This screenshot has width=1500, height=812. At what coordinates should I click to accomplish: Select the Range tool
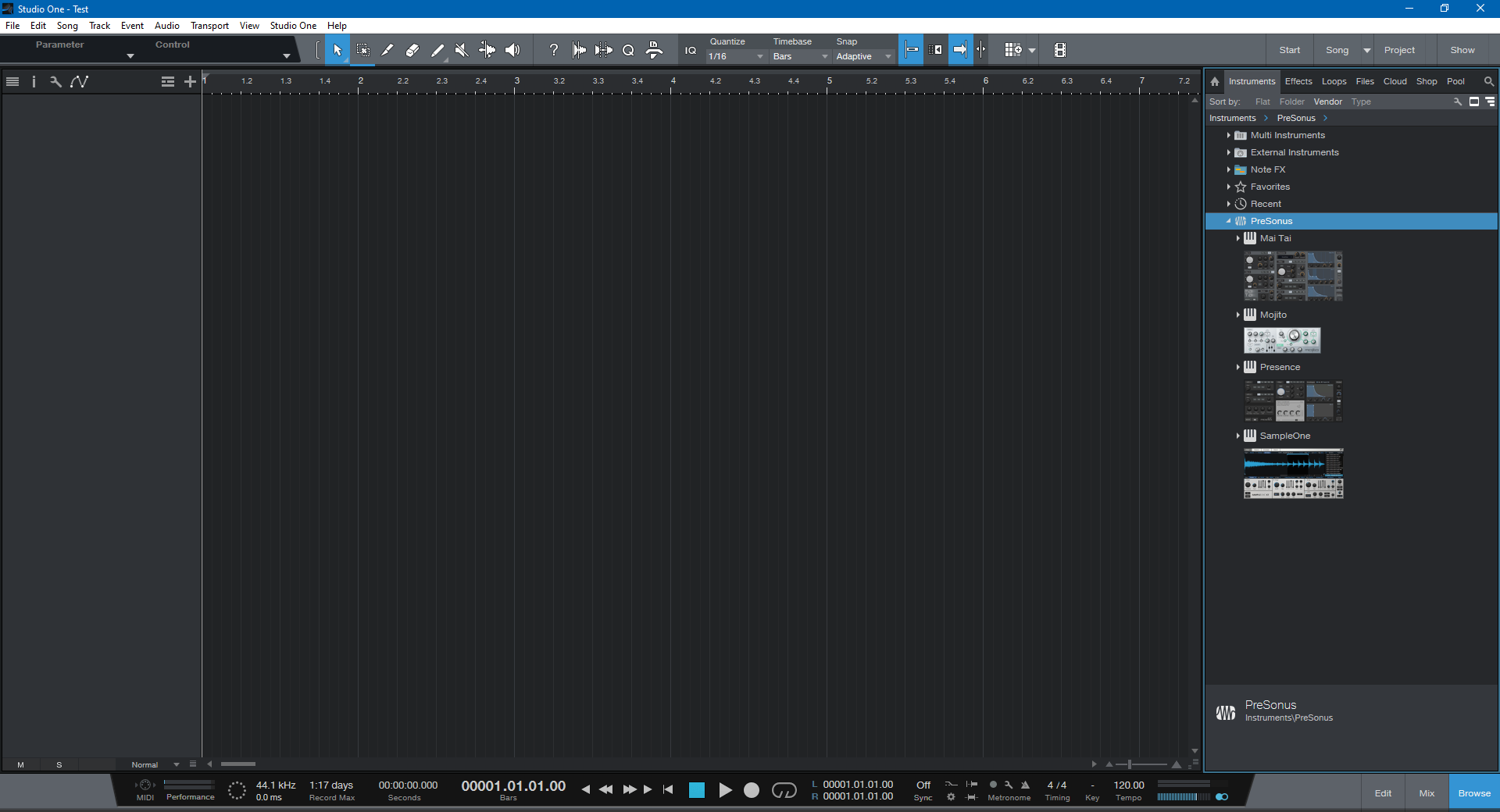(363, 50)
